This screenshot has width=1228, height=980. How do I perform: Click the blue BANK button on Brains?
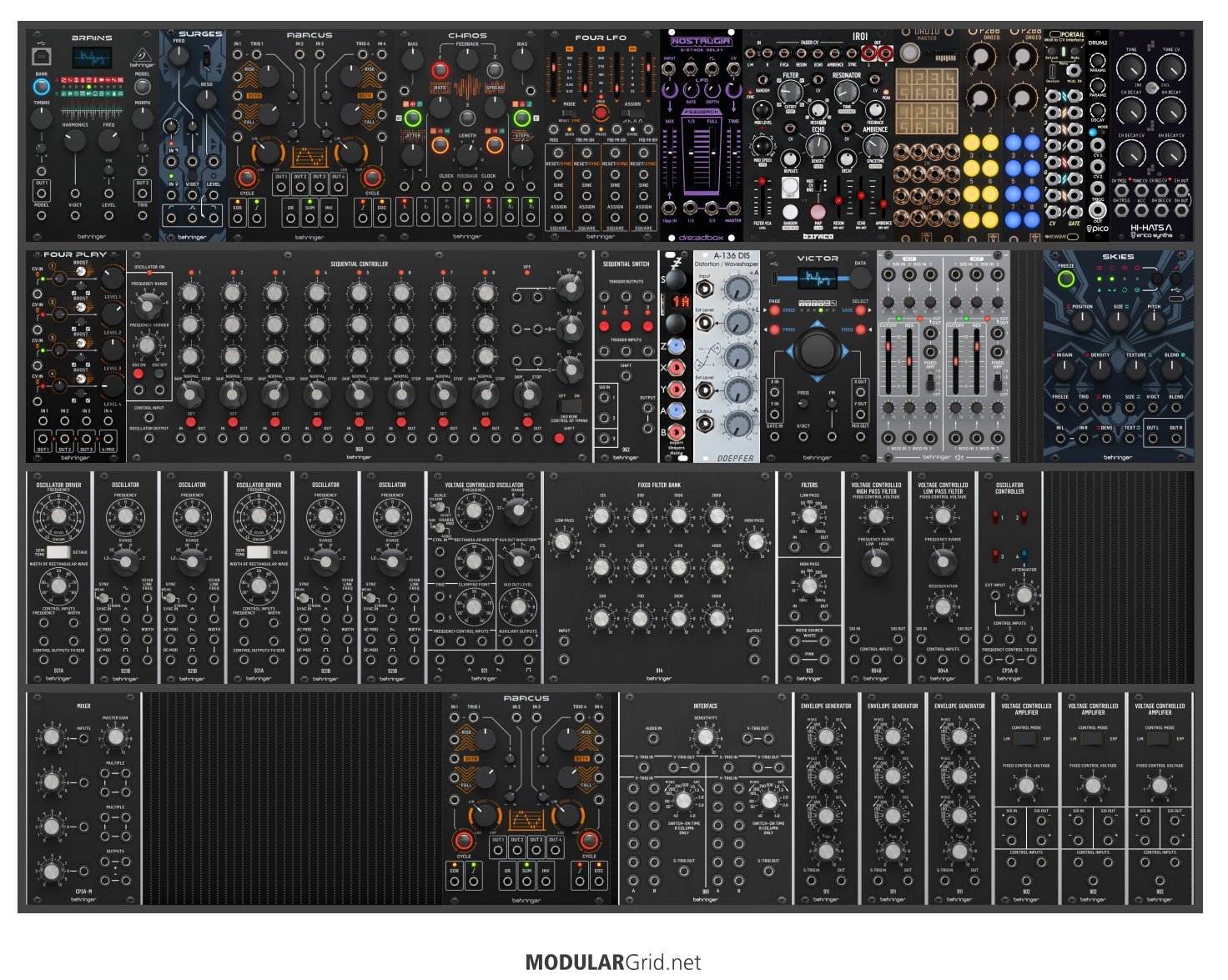tap(41, 86)
